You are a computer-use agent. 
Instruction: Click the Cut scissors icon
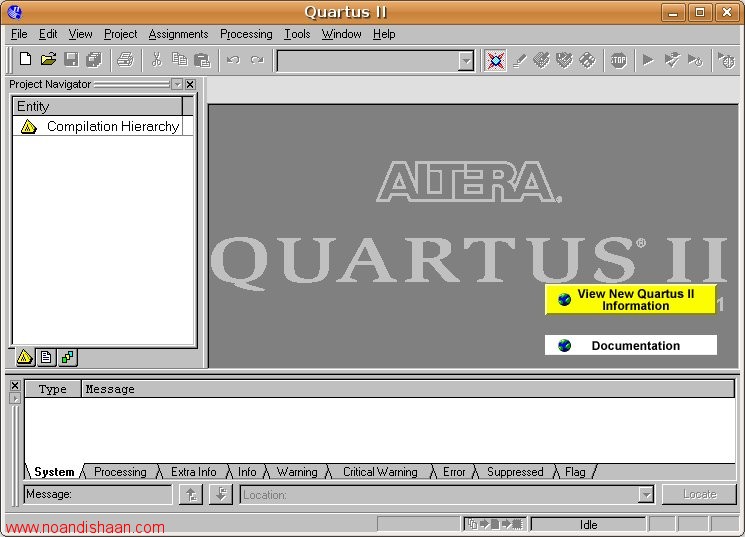[157, 60]
